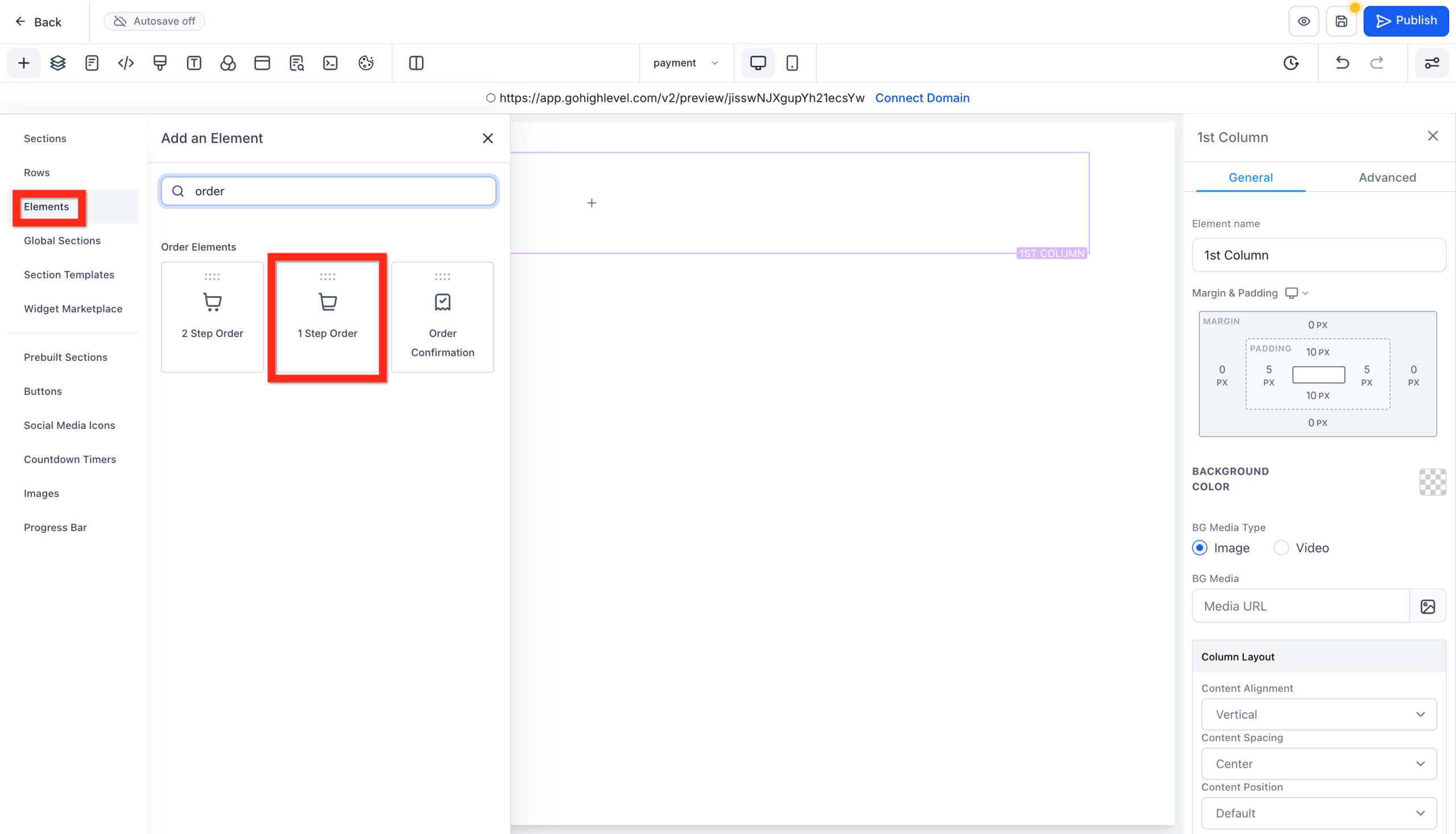Click the SEO search document icon
This screenshot has width=1456, height=834.
(297, 63)
